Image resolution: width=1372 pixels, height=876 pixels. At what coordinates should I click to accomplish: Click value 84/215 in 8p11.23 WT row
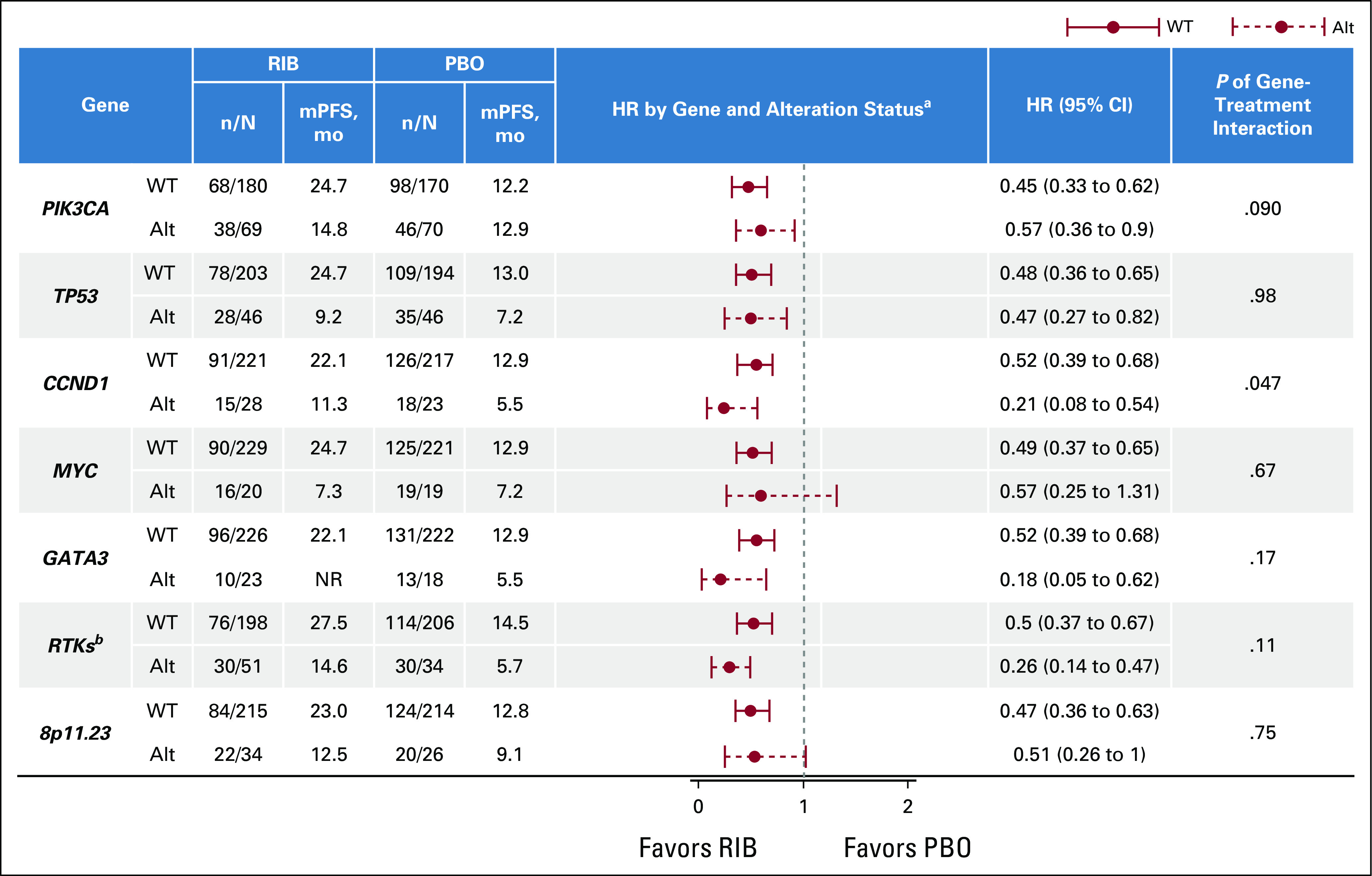tap(238, 711)
